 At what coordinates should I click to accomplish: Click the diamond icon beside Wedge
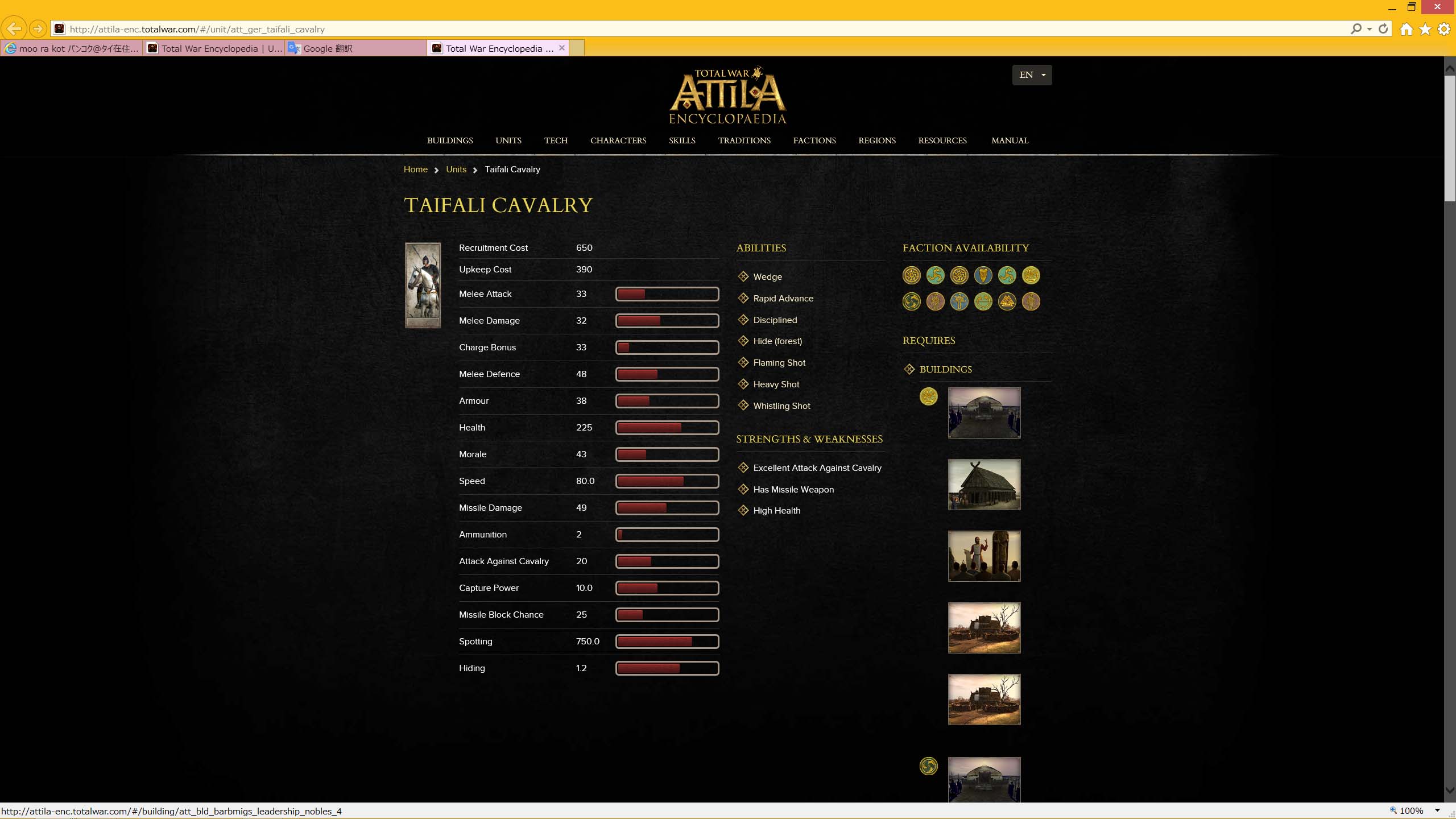tap(743, 276)
